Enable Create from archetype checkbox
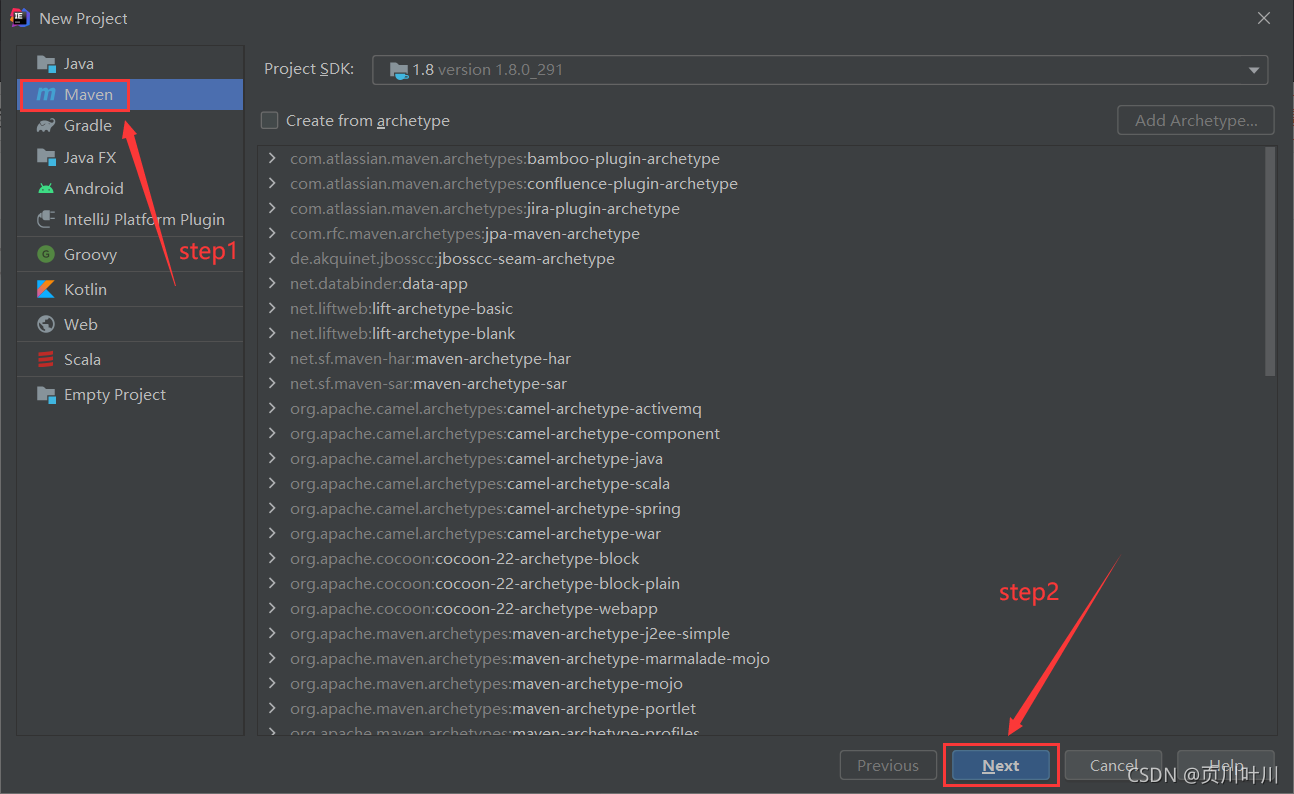 coord(269,120)
